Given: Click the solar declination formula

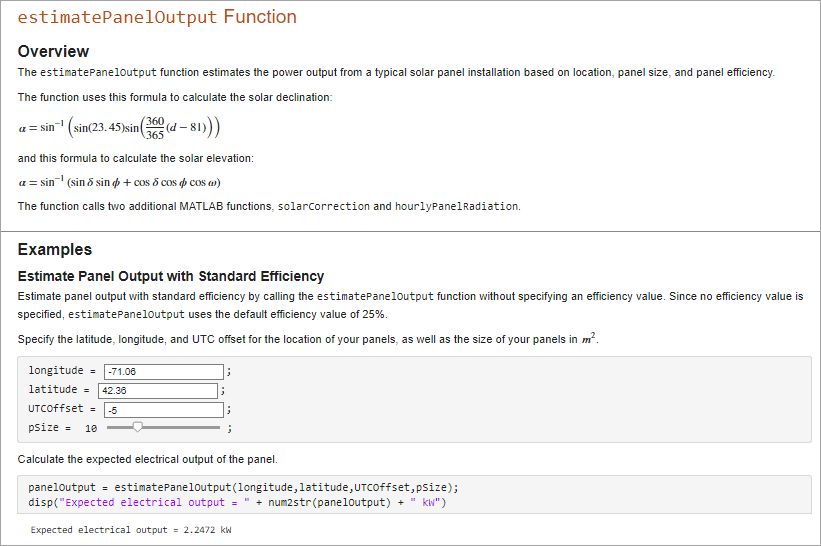Looking at the screenshot, I should click(119, 128).
